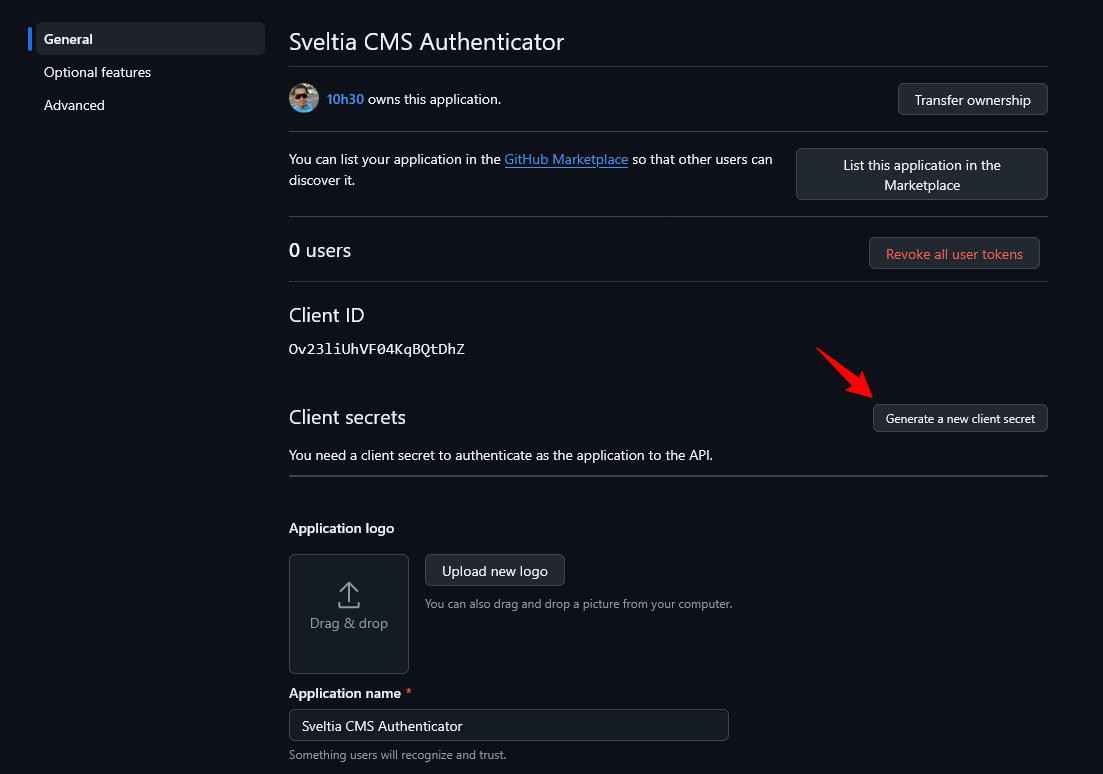Open the General settings tab

tap(150, 39)
